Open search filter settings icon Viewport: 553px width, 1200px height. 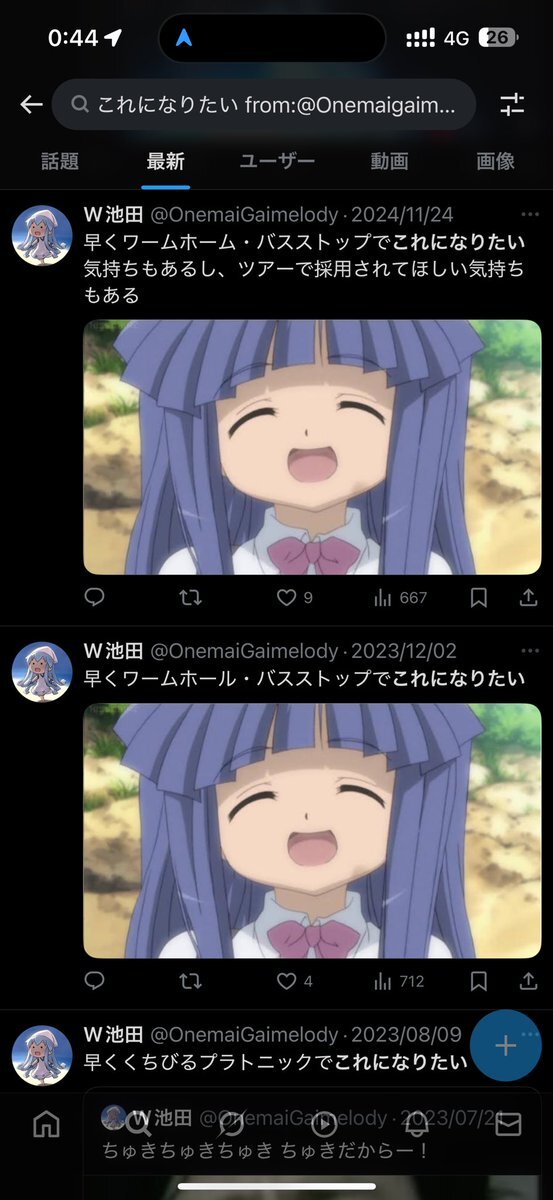click(x=512, y=104)
